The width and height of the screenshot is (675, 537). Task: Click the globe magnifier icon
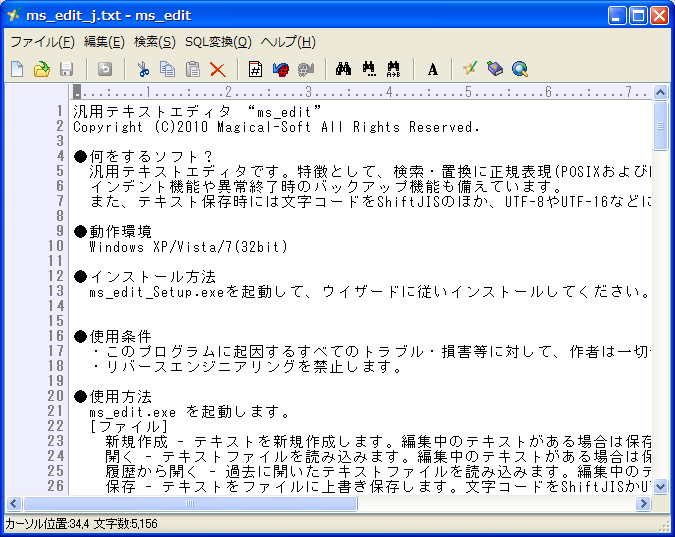coord(520,69)
